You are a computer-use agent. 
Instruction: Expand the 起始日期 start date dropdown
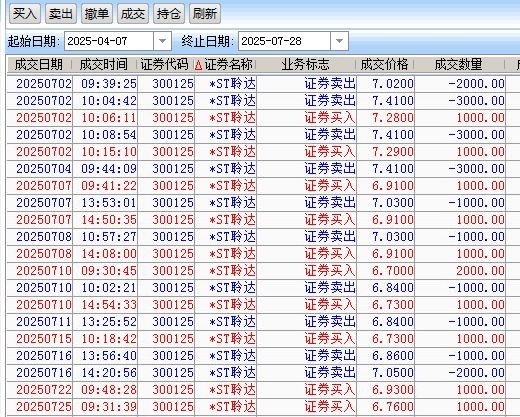click(162, 41)
